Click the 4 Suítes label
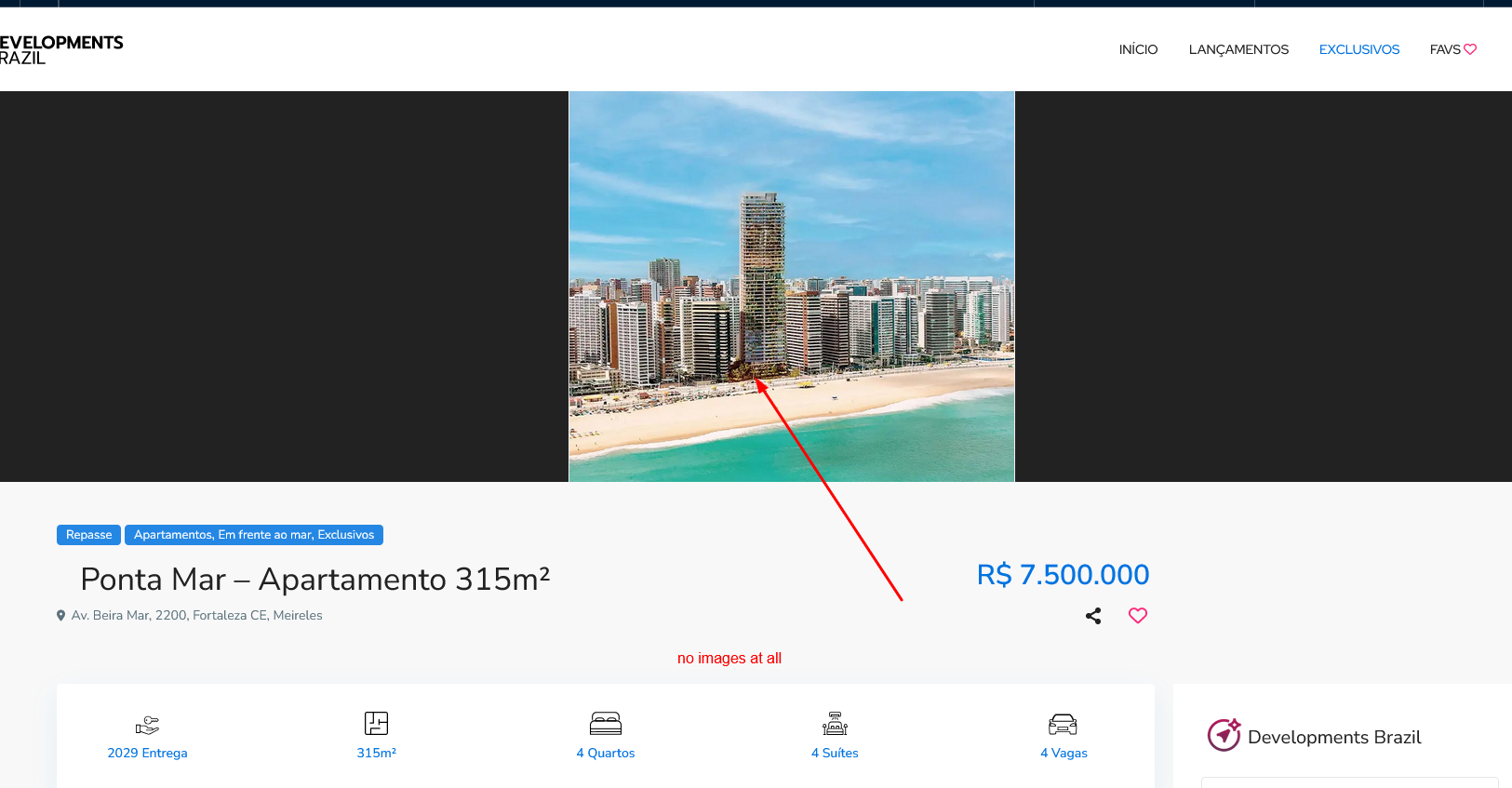Viewport: 1512px width, 788px height. 835,754
